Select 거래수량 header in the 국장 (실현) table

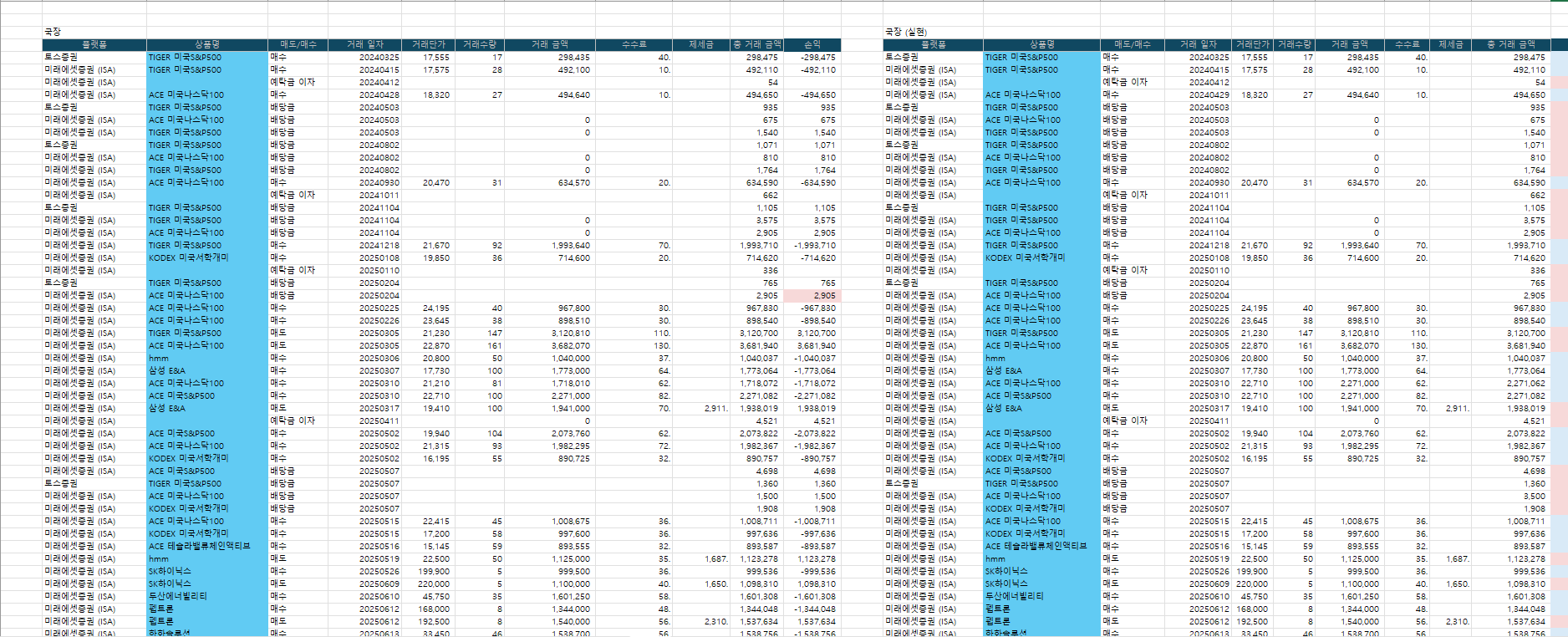click(x=1294, y=44)
